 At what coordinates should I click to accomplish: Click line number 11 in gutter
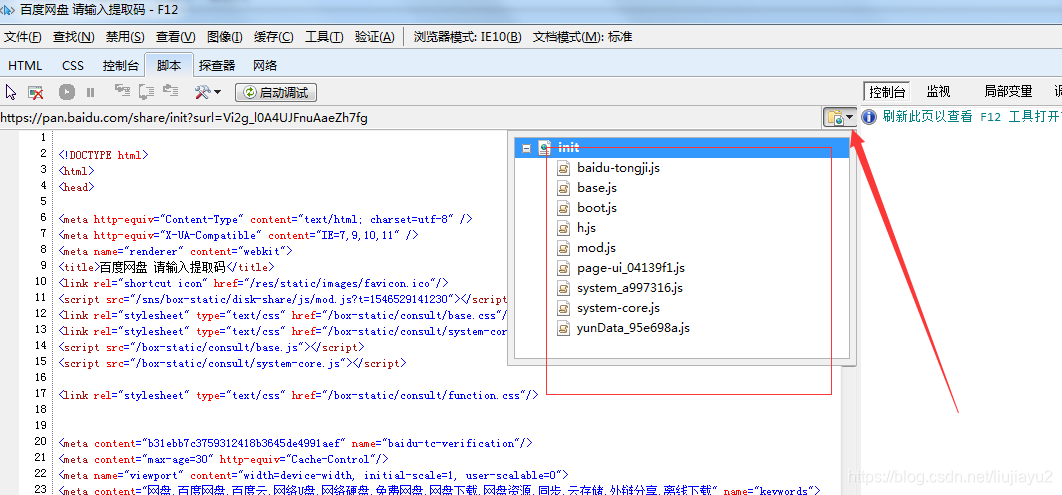tap(40, 297)
